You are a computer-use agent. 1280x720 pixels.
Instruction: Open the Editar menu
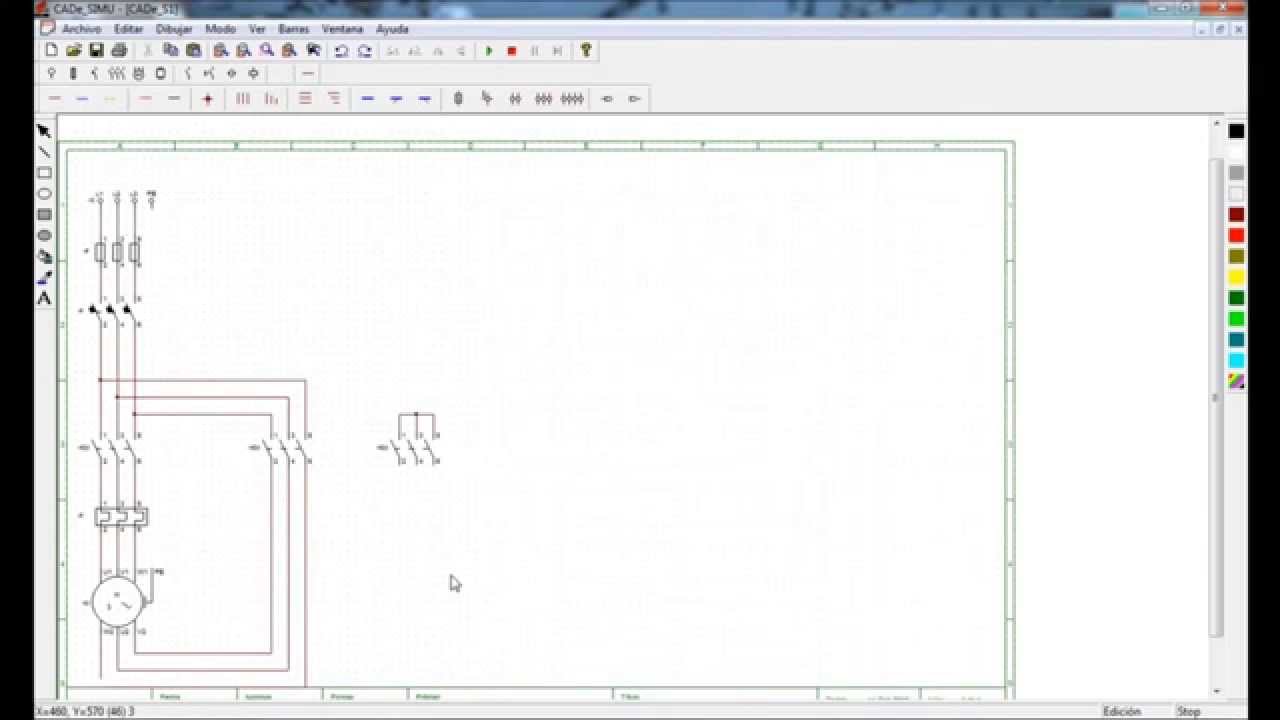128,29
